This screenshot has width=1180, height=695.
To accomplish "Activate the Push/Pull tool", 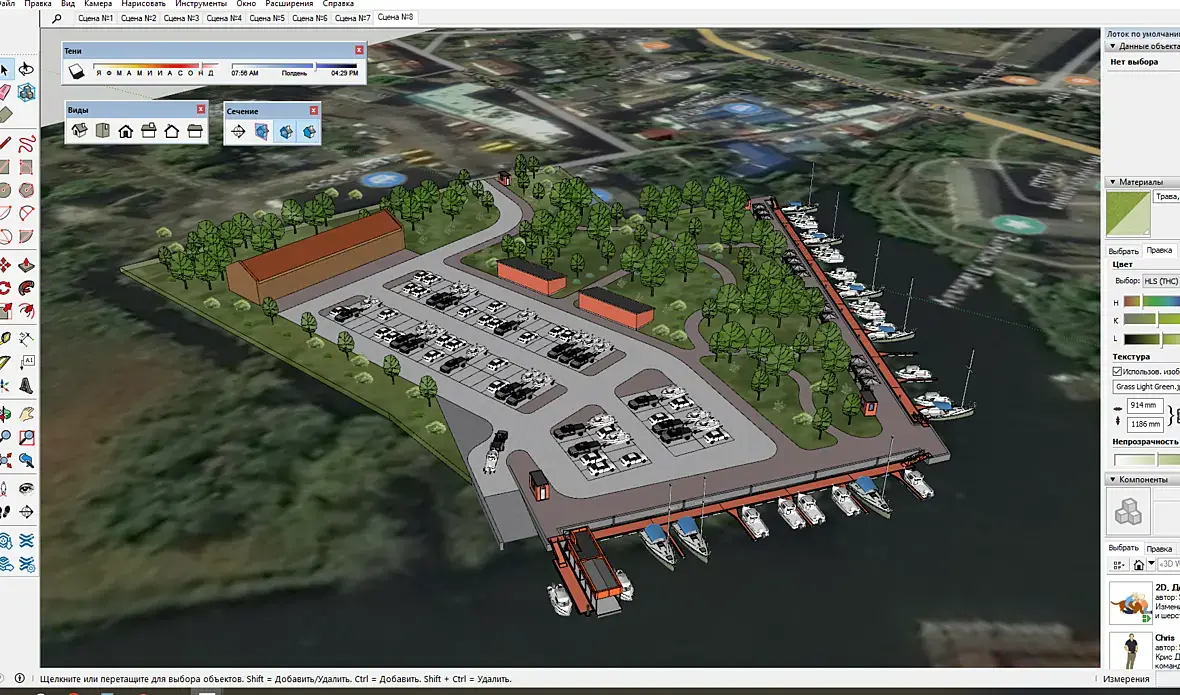I will [x=26, y=265].
